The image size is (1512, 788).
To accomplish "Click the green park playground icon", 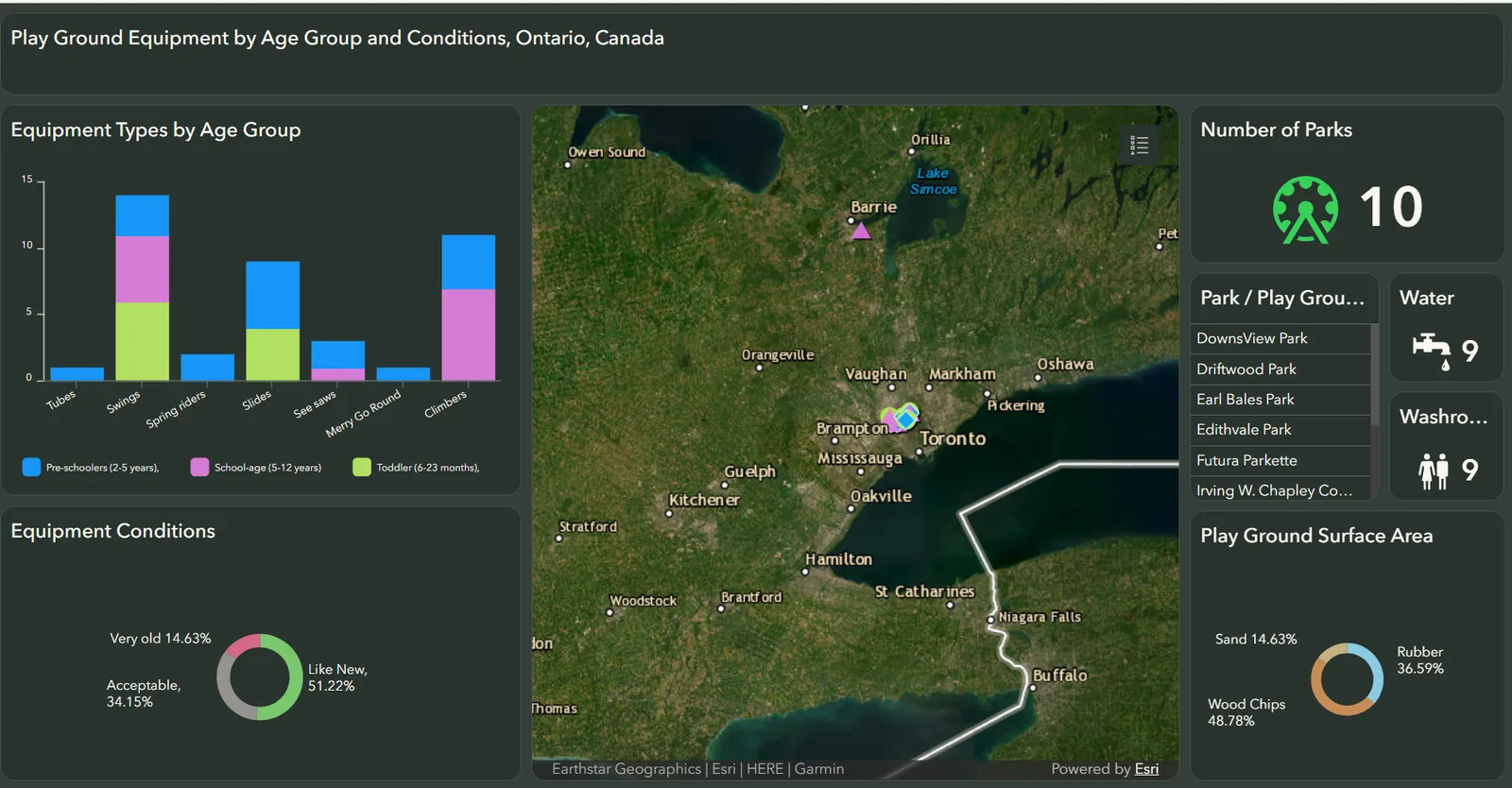I will 1305,210.
